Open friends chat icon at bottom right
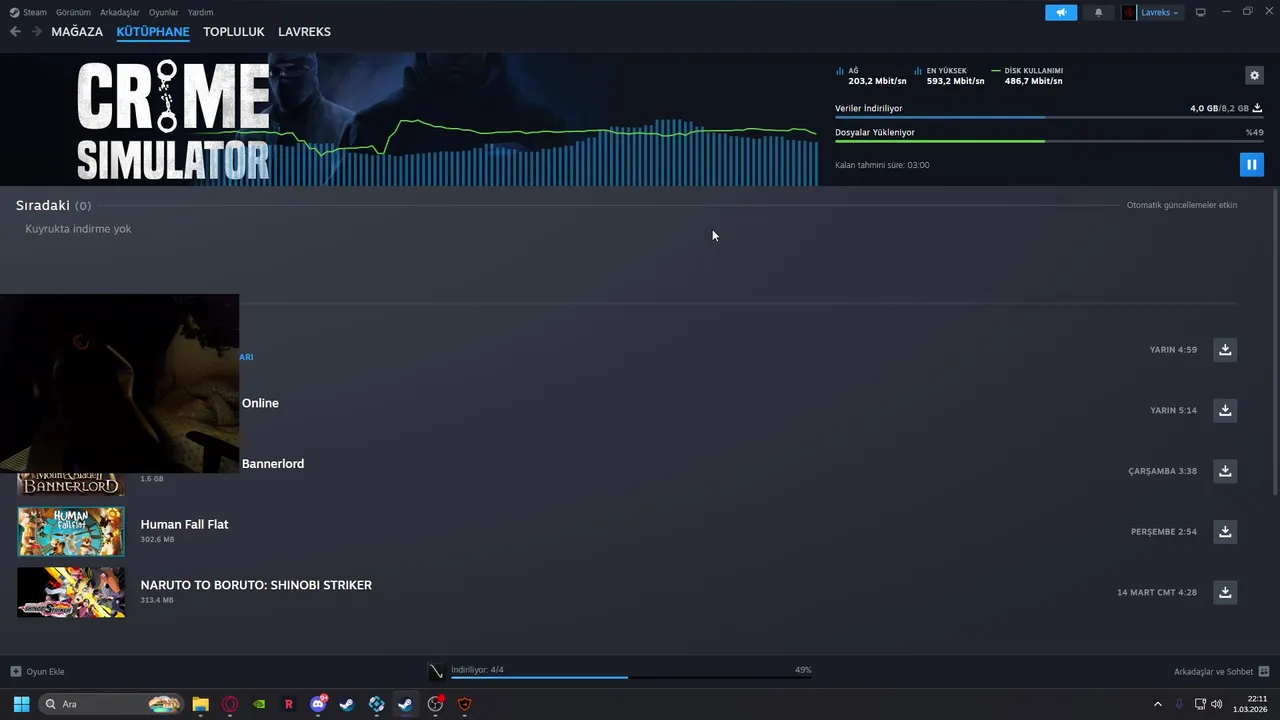This screenshot has height=720, width=1280. (1264, 671)
